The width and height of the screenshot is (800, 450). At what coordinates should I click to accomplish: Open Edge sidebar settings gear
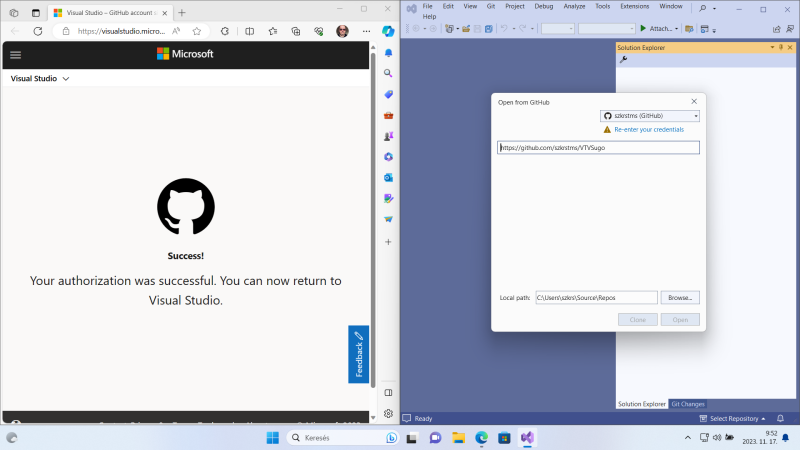[x=388, y=414]
